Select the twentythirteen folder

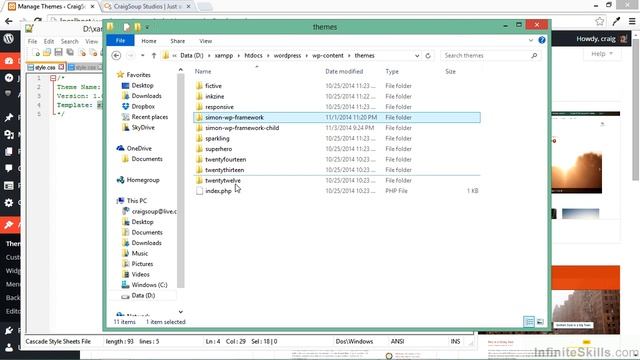point(224,170)
